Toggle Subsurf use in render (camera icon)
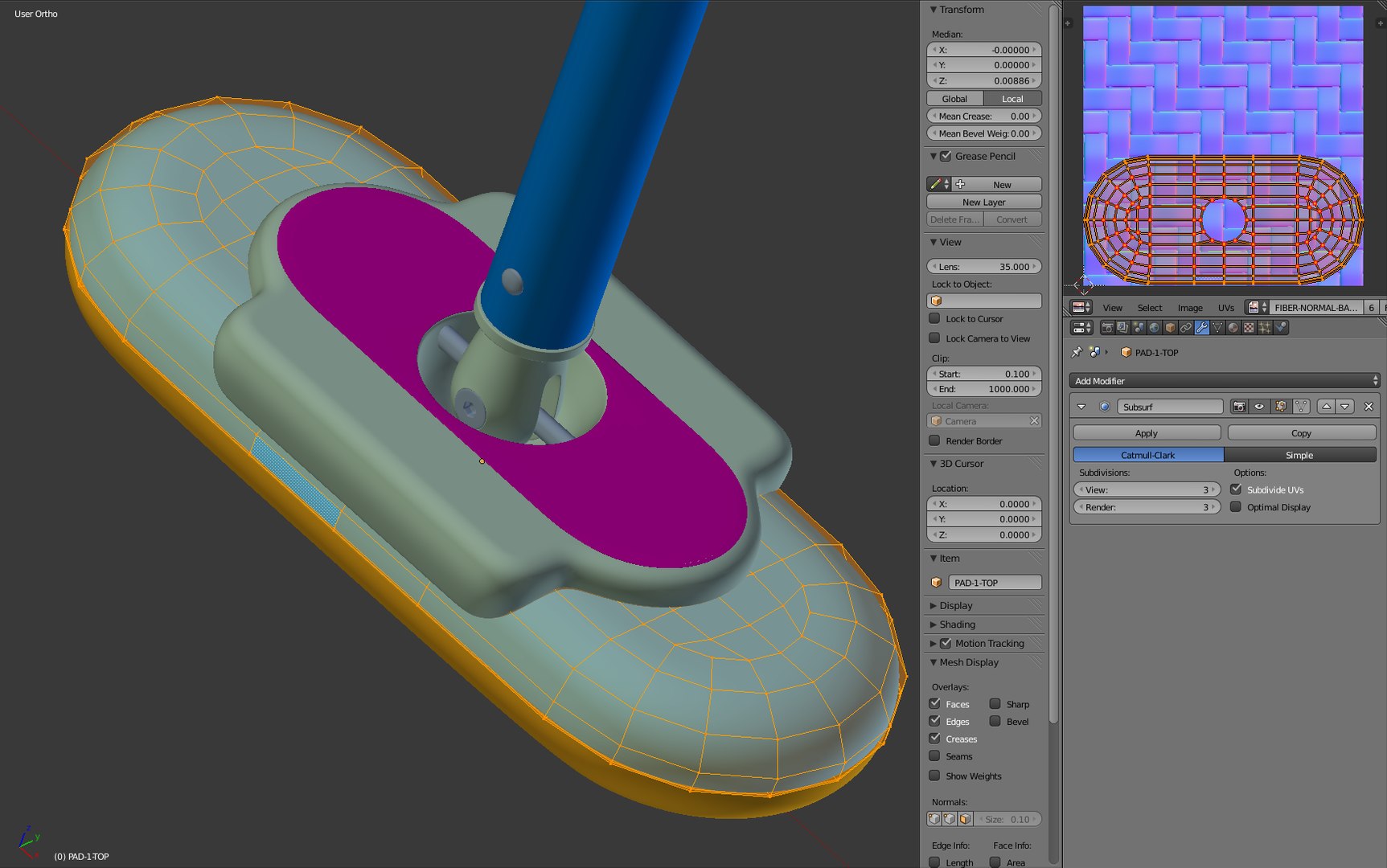Viewport: 1387px width, 868px height. click(1239, 407)
